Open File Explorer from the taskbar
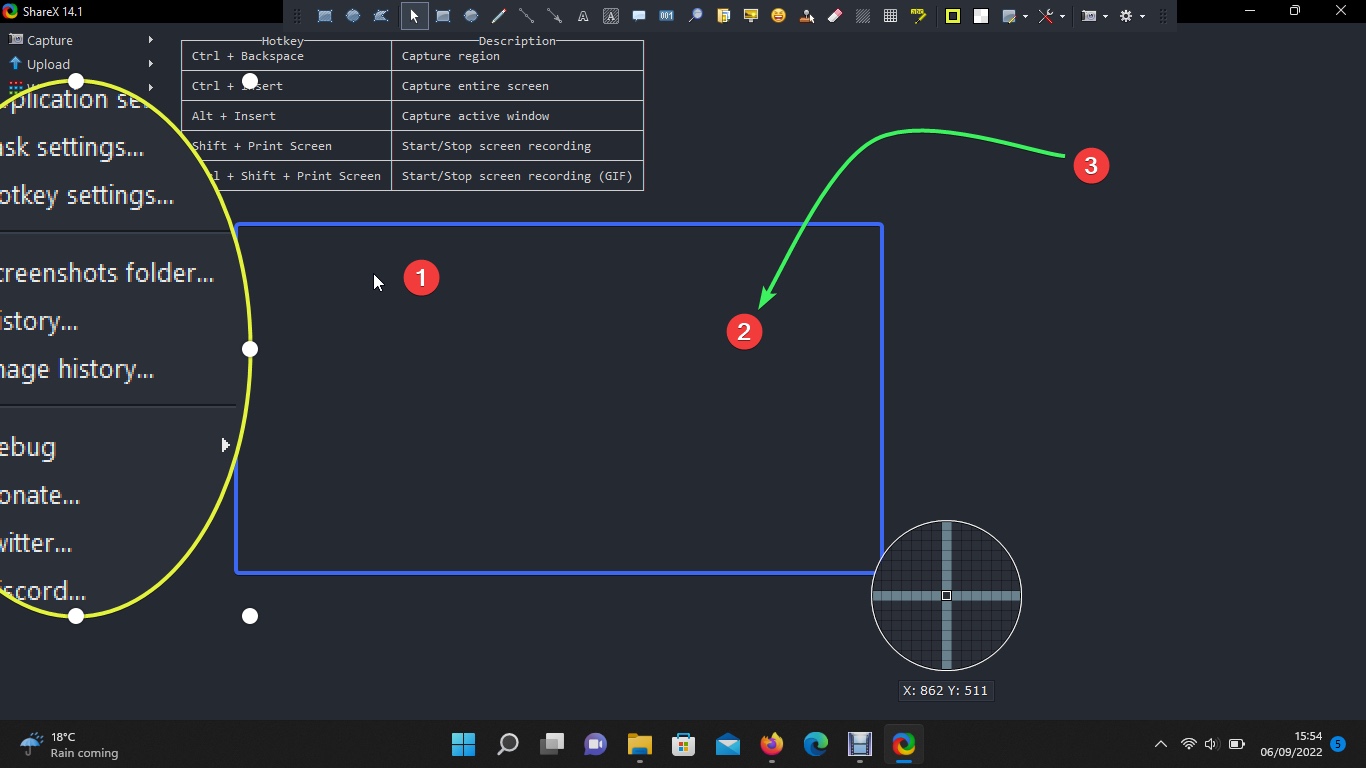This screenshot has height=768, width=1366. pos(640,744)
